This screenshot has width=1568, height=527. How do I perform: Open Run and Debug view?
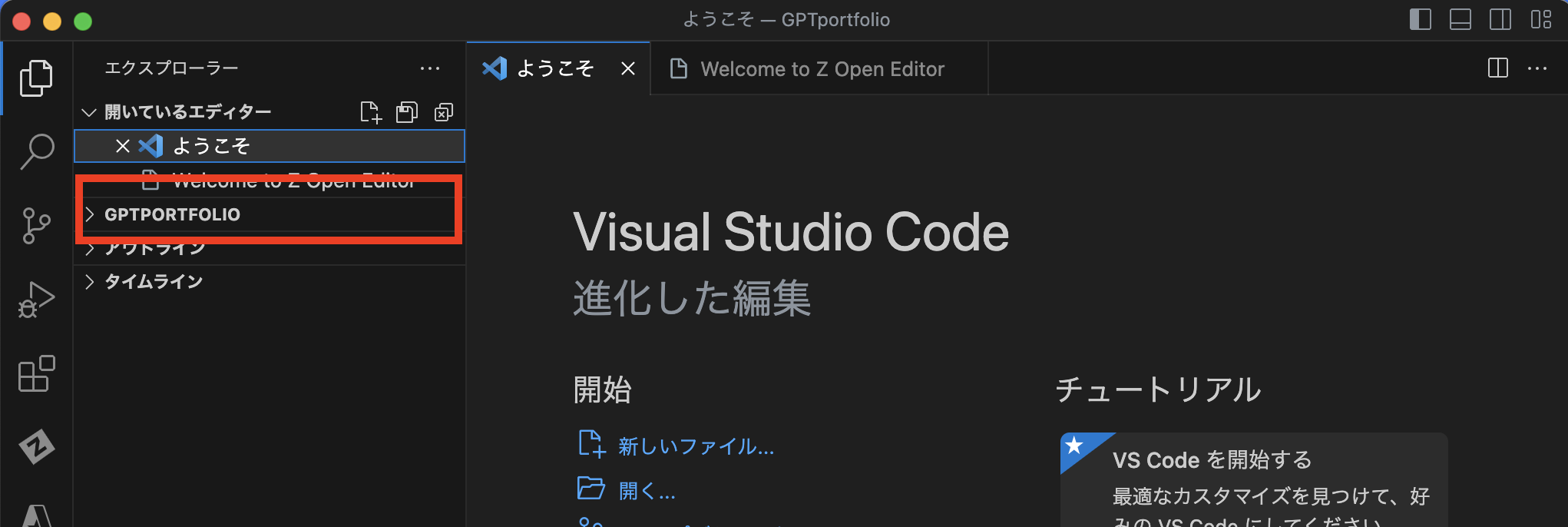[36, 300]
